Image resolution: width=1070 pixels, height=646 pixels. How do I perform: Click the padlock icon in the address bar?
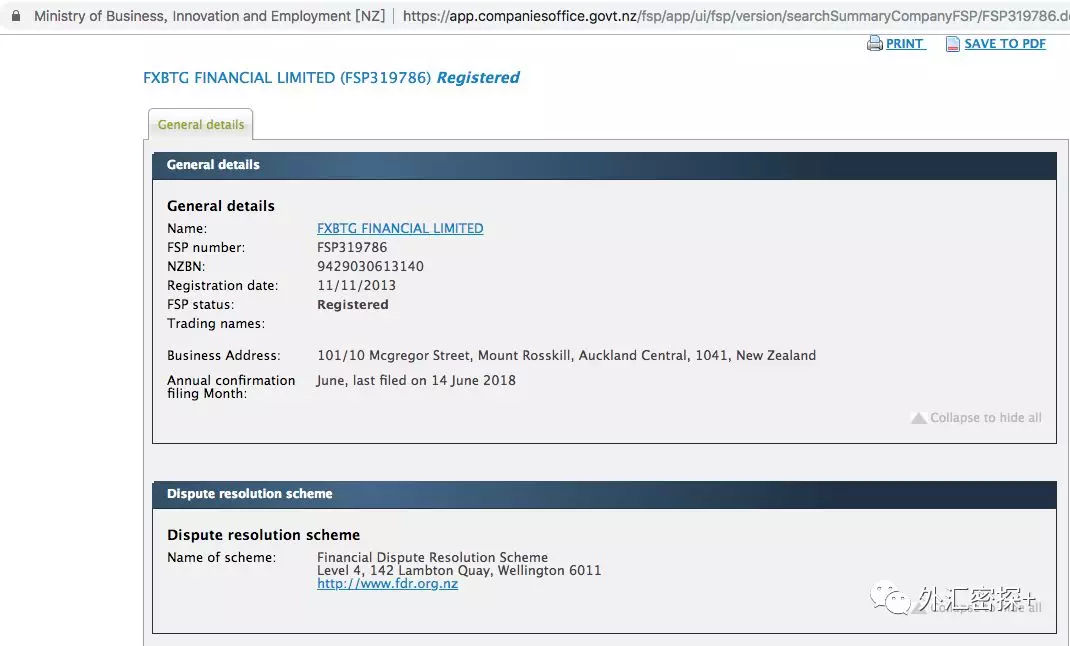click(15, 16)
